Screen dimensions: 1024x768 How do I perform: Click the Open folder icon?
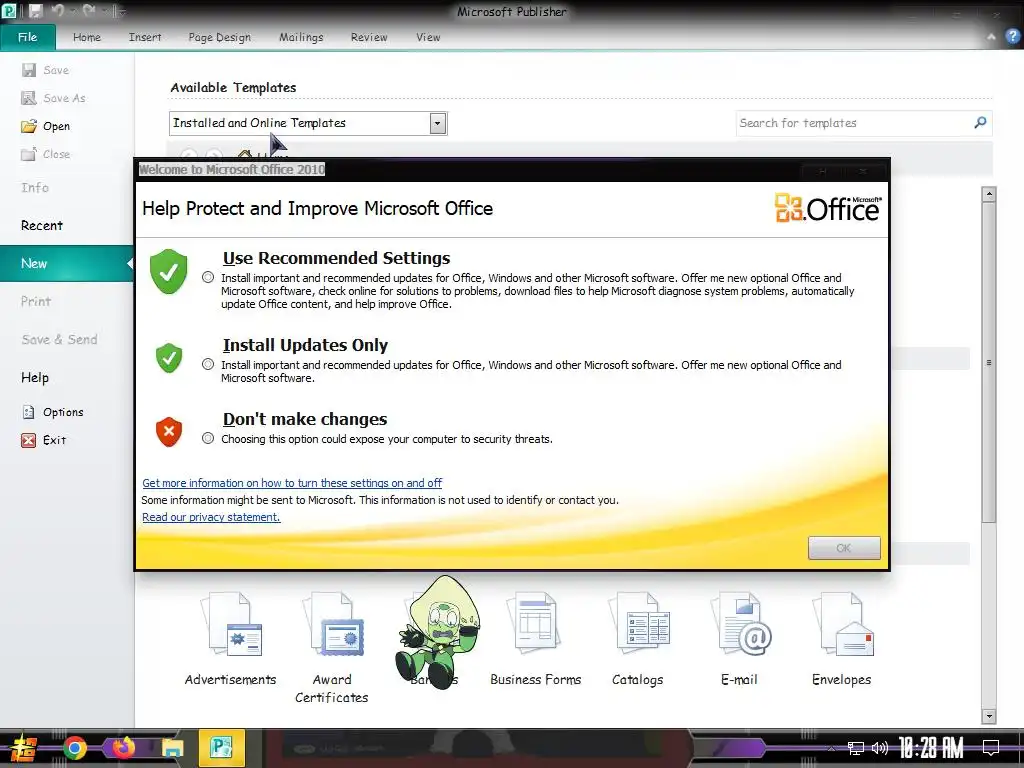(29, 126)
